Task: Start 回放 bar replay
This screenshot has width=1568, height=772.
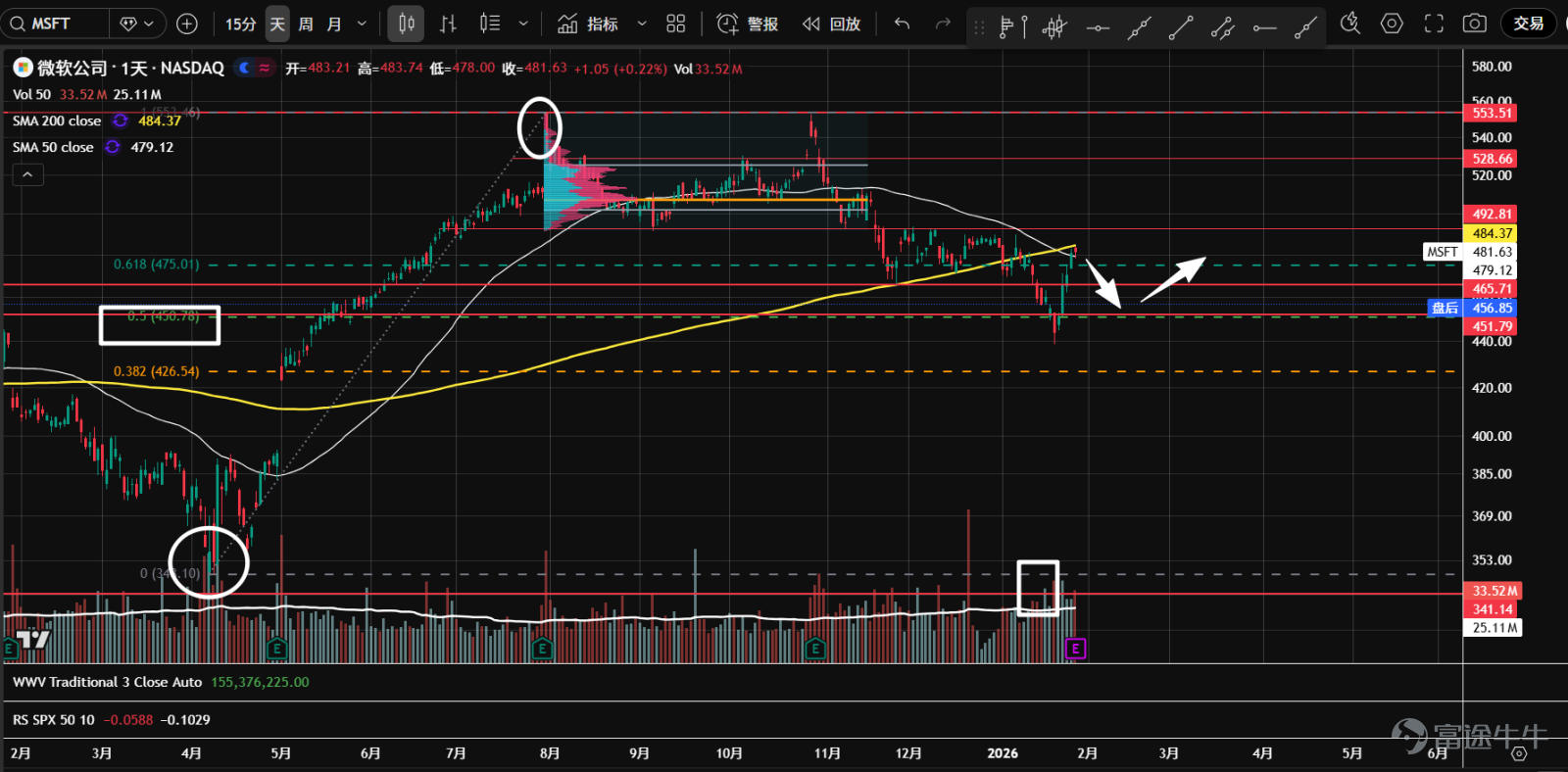Action: [832, 24]
